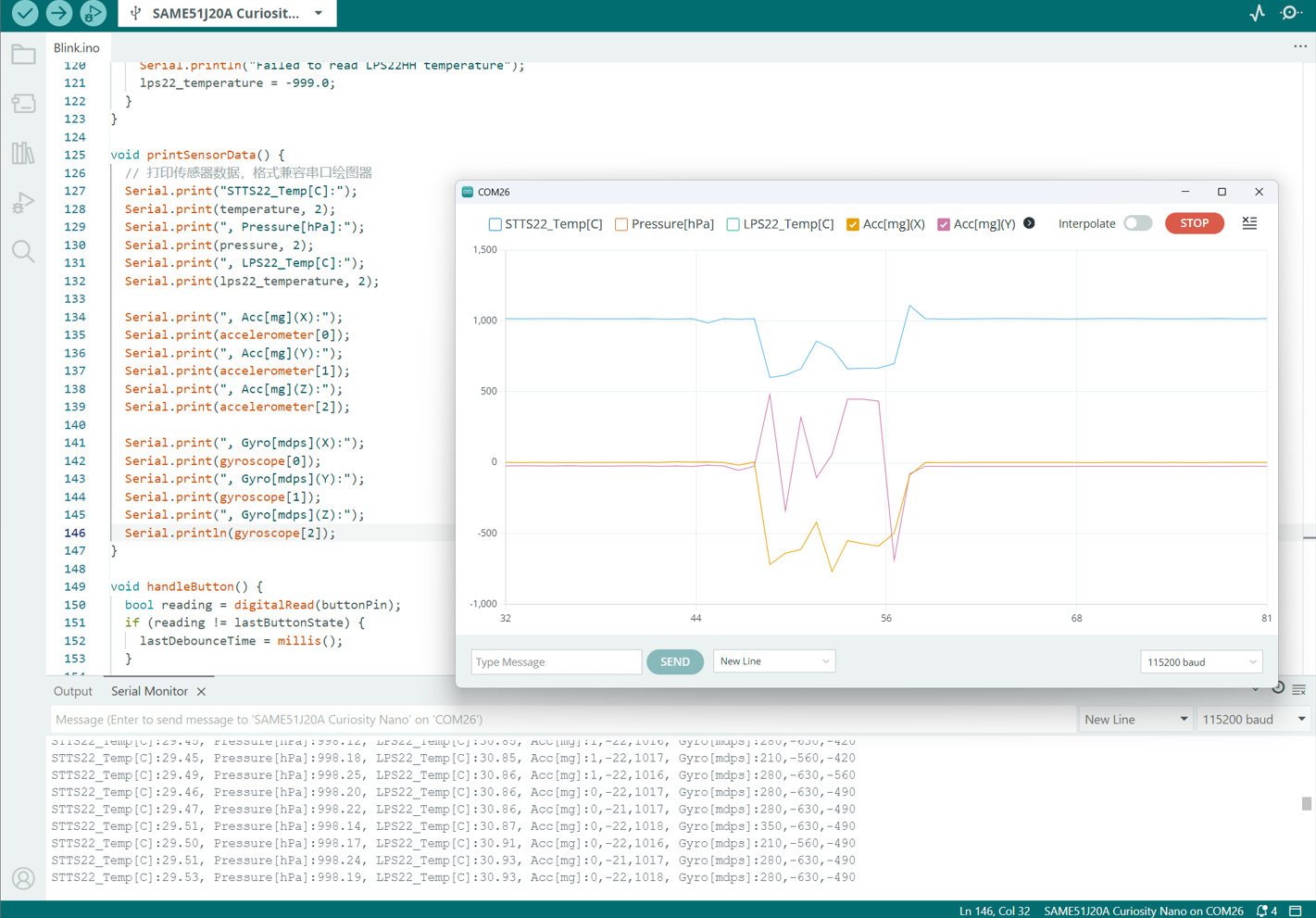Click the output row starting 'STTS22_Temp[C]:29.53'
Image resolution: width=1316 pixels, height=918 pixels.
click(x=454, y=877)
